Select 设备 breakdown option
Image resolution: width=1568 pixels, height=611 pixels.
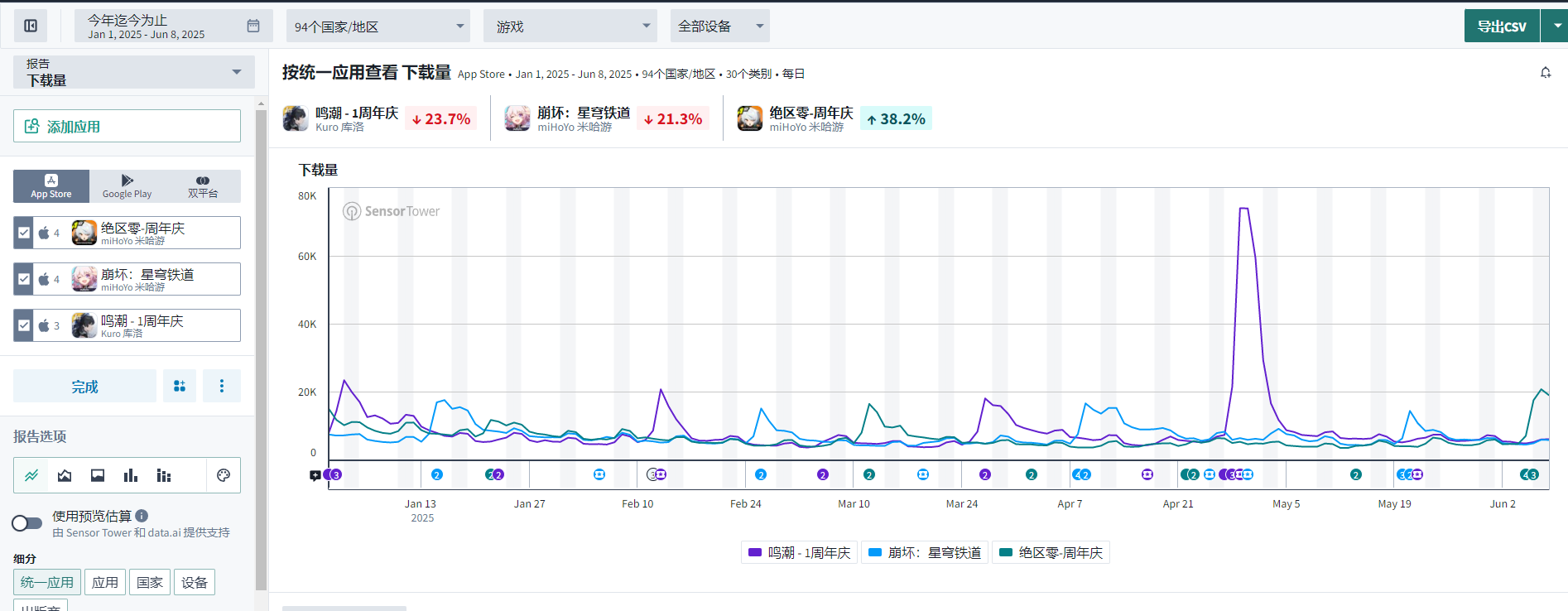coord(195,582)
